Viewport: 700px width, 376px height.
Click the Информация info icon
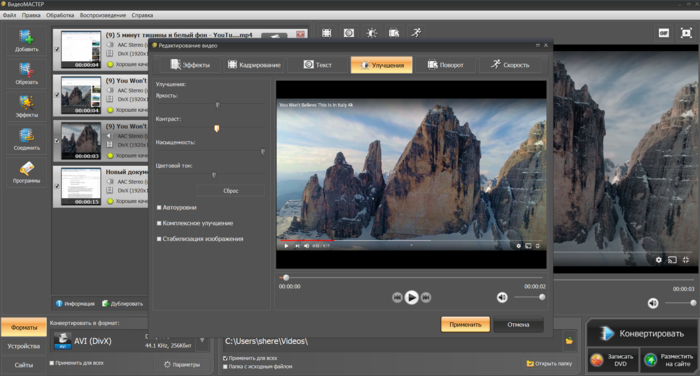click(x=59, y=304)
